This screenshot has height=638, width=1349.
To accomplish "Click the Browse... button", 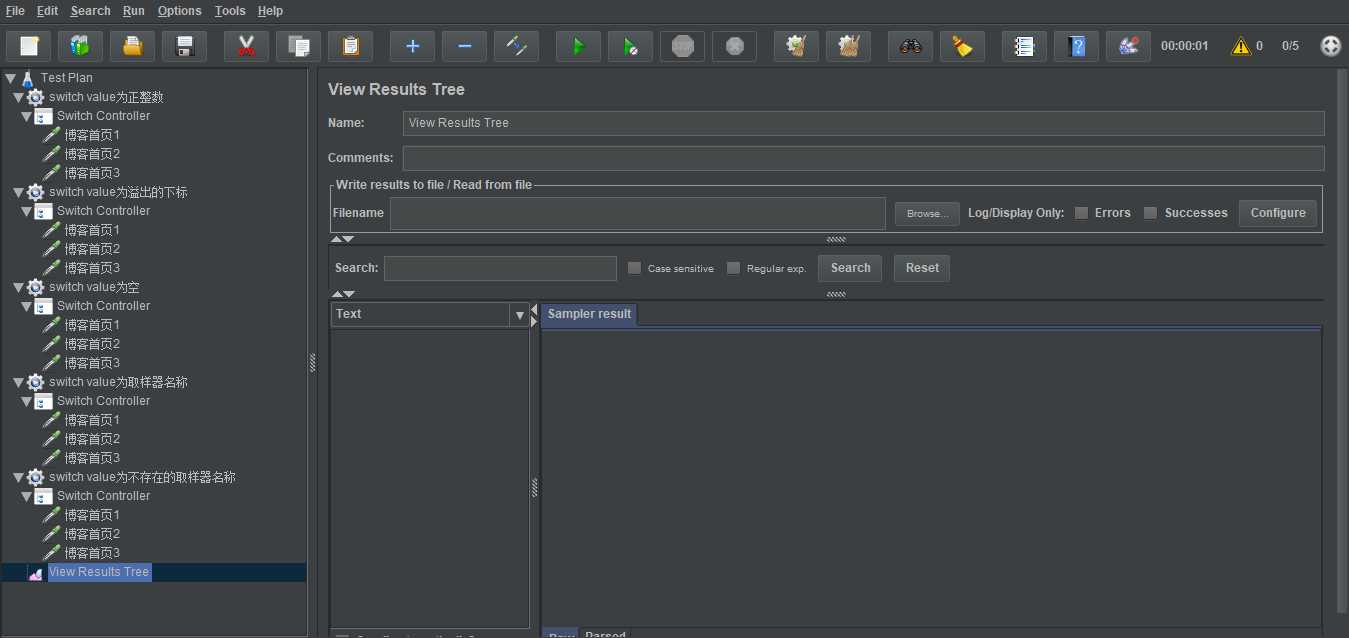I will point(927,214).
